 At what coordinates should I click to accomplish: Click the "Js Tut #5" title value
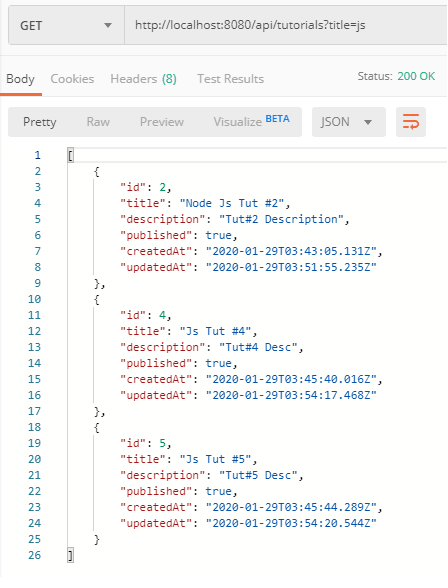[216, 459]
